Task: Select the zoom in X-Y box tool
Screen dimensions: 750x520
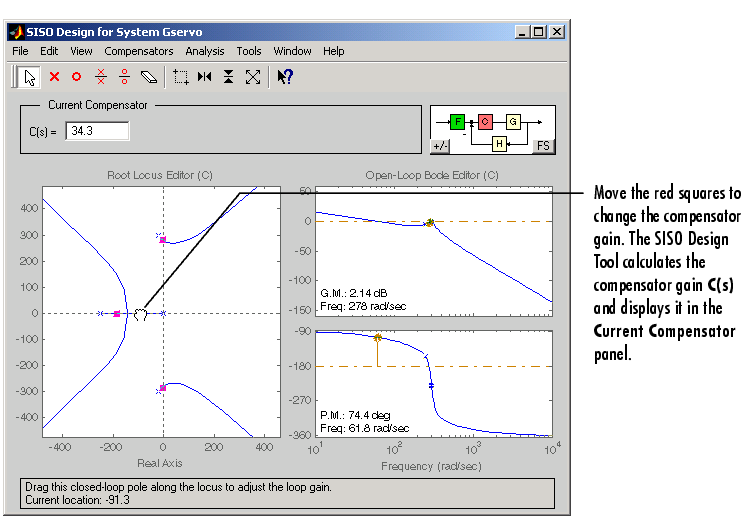Action: (x=181, y=76)
